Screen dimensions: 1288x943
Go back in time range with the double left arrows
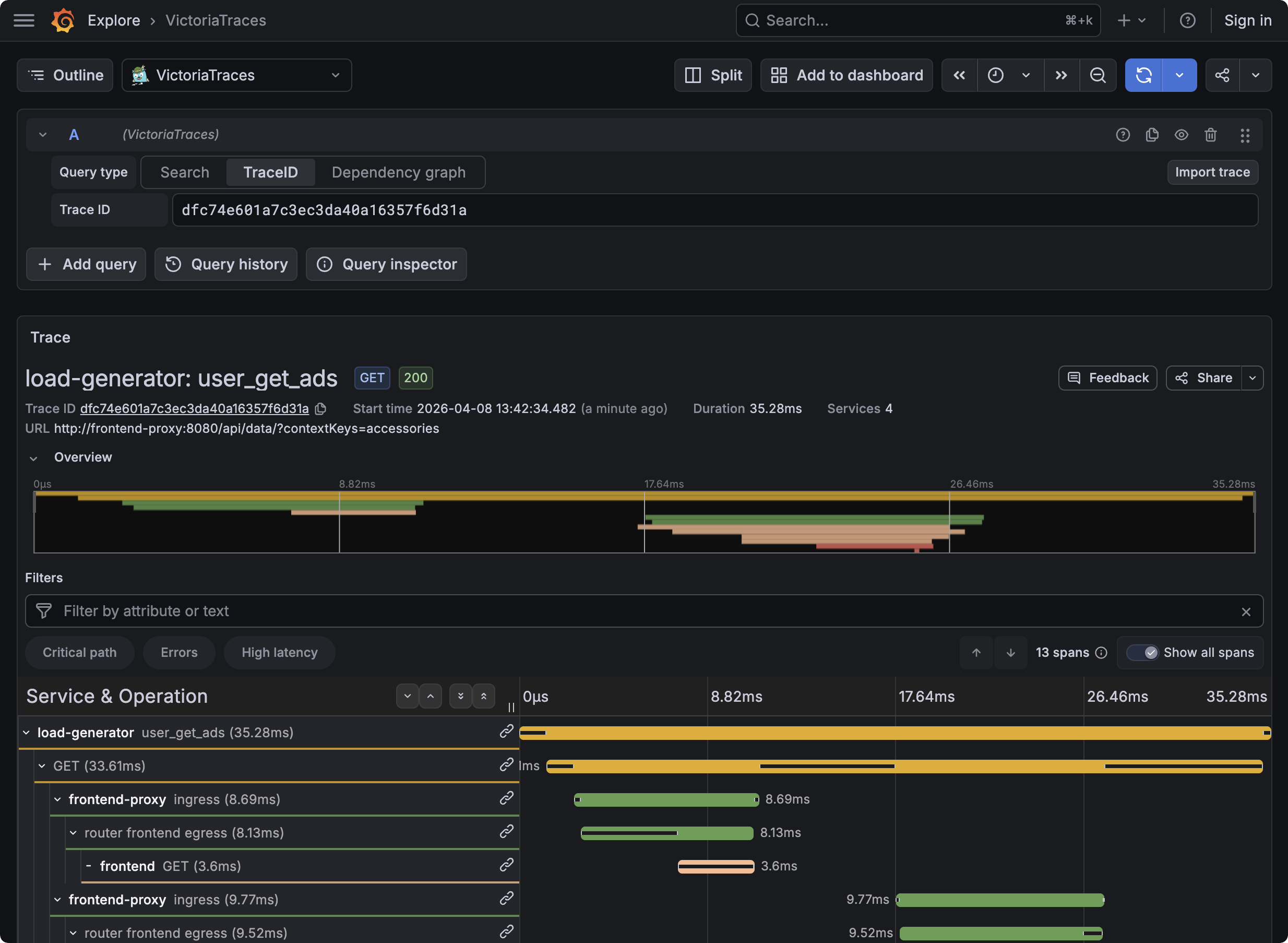tap(959, 75)
